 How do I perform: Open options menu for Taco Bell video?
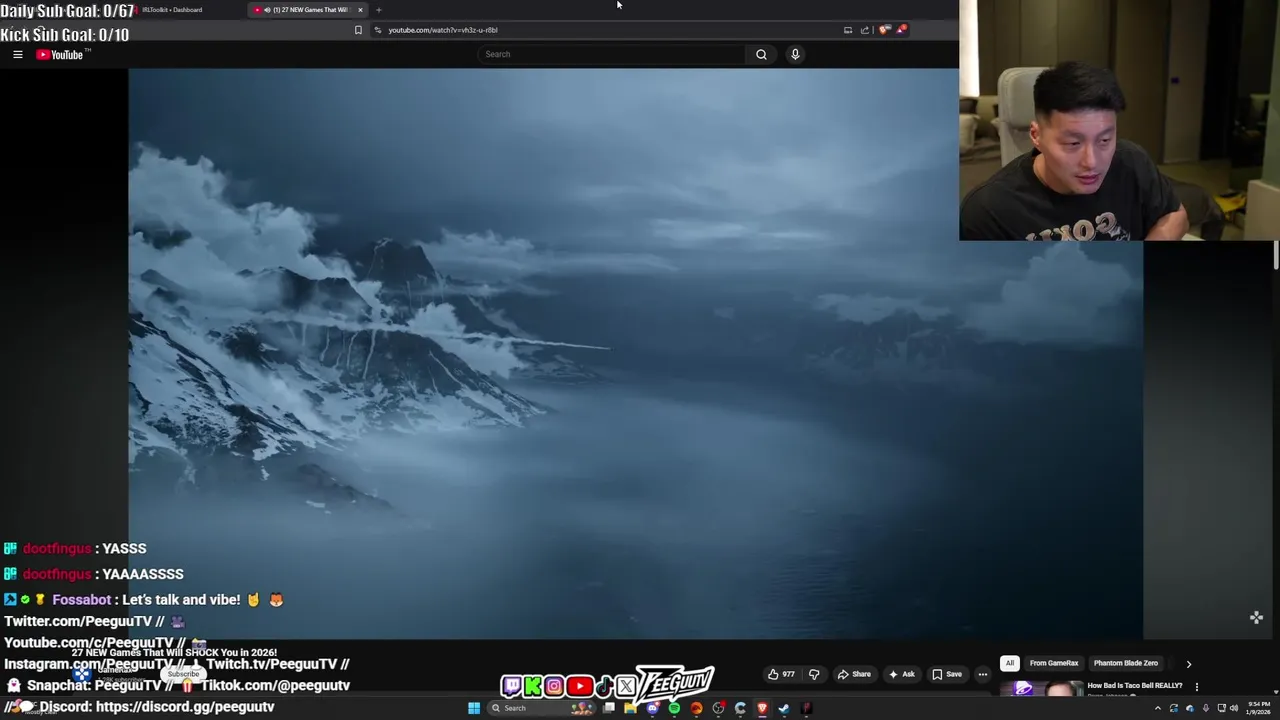point(1196,687)
